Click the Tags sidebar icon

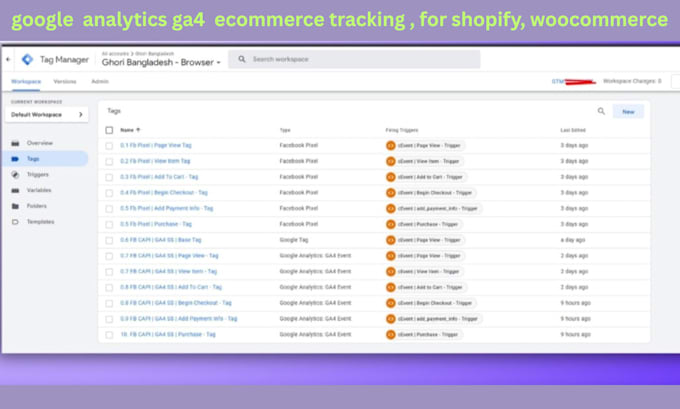coord(15,159)
